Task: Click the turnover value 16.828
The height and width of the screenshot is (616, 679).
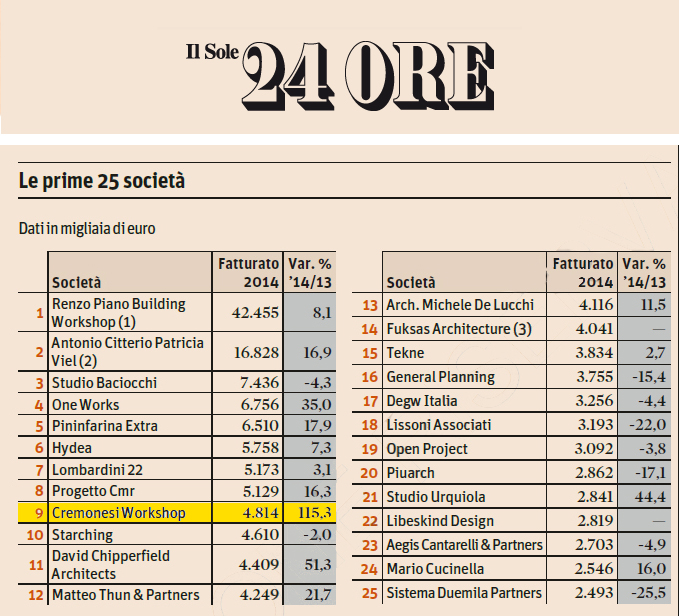Action: point(256,352)
